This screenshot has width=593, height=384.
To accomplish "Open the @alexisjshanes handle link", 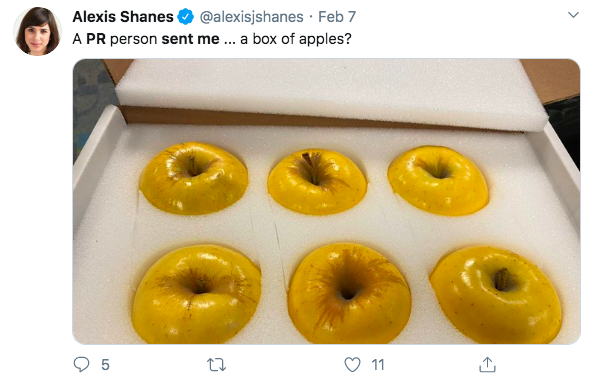I will click(x=251, y=17).
